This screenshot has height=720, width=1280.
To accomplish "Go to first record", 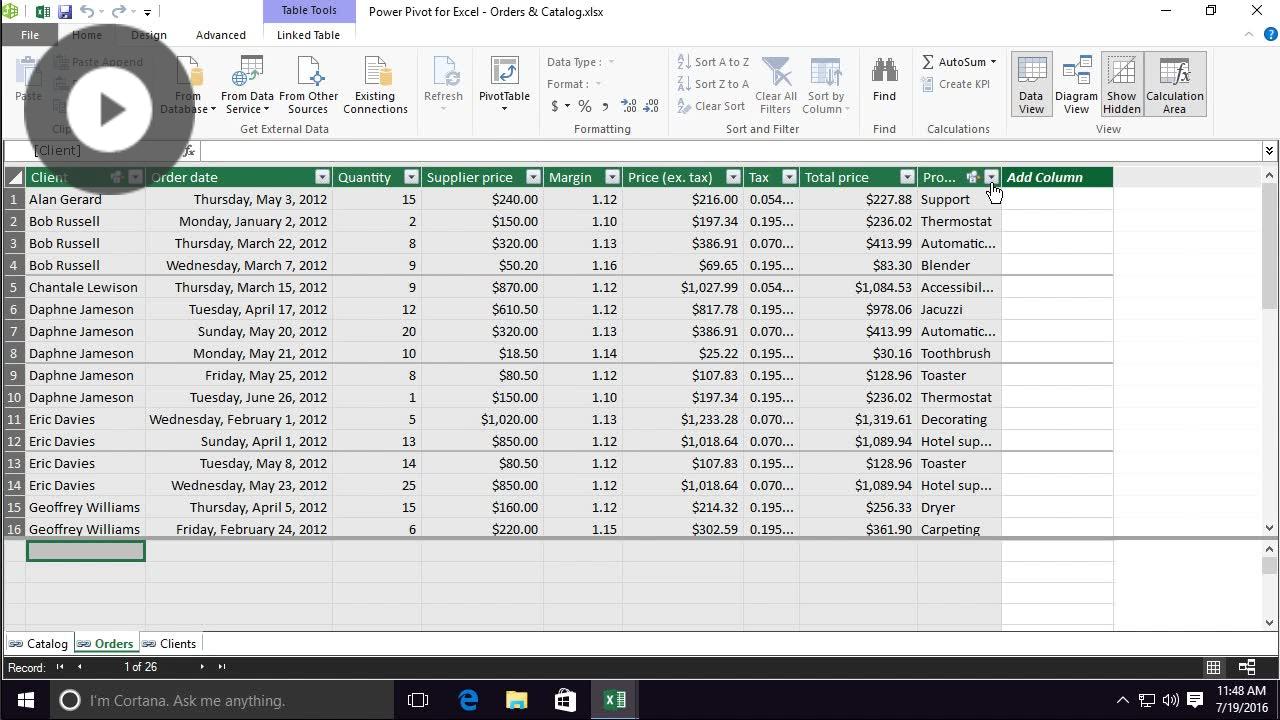I will pyautogui.click(x=59, y=667).
